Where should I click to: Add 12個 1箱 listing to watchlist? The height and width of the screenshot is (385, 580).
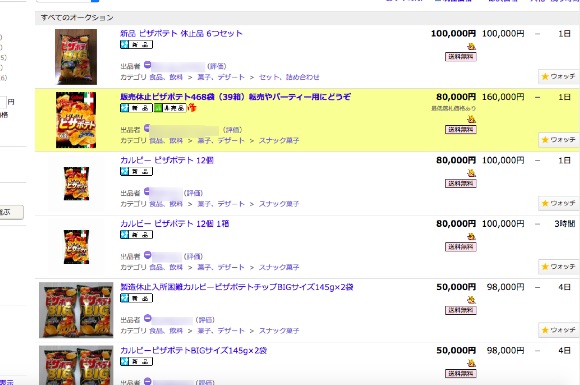tap(558, 266)
